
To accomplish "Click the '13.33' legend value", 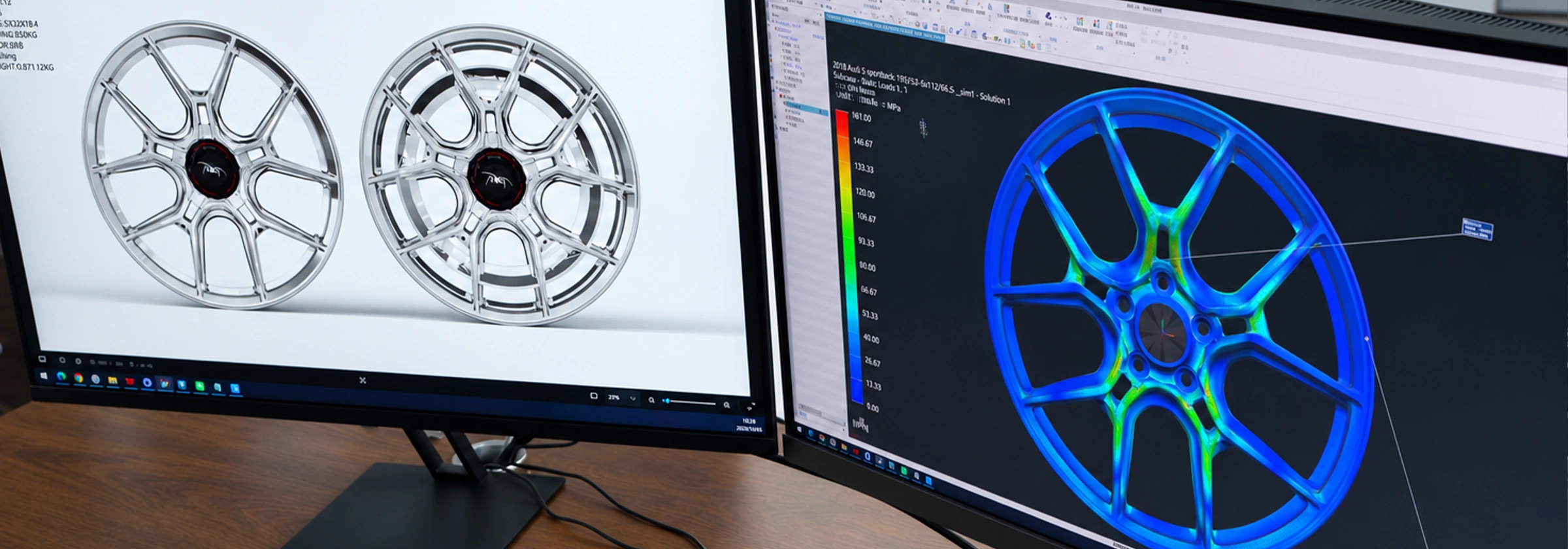I will (x=873, y=385).
